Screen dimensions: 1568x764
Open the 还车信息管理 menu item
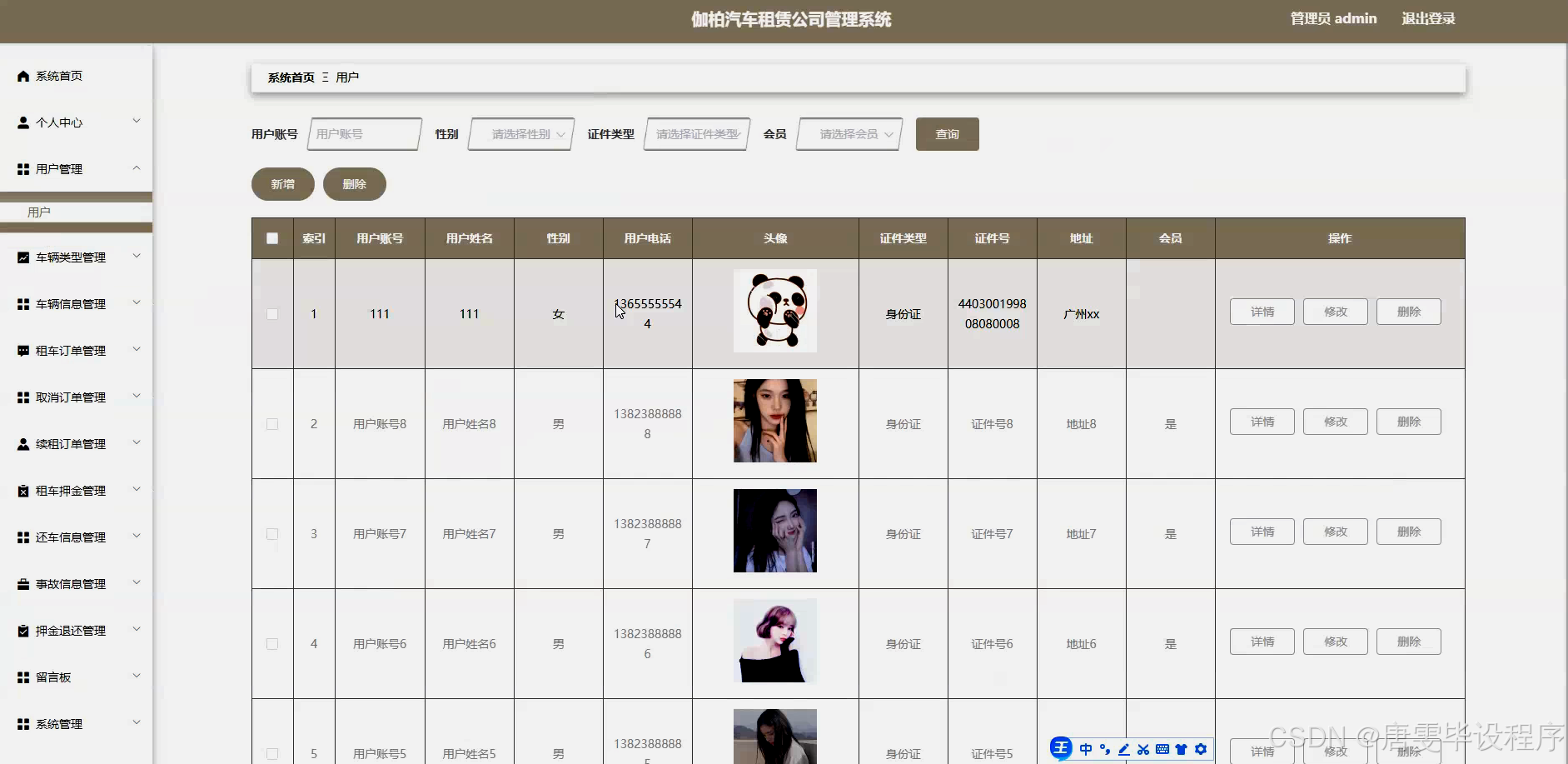point(76,537)
